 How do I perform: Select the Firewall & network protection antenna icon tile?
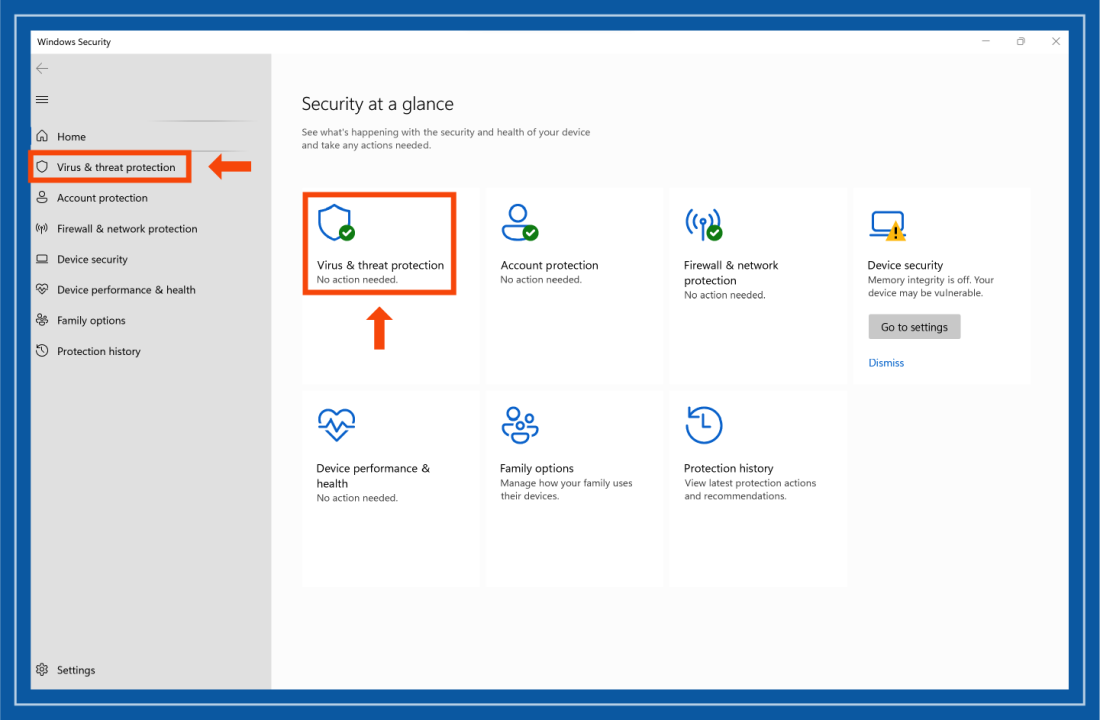[704, 222]
